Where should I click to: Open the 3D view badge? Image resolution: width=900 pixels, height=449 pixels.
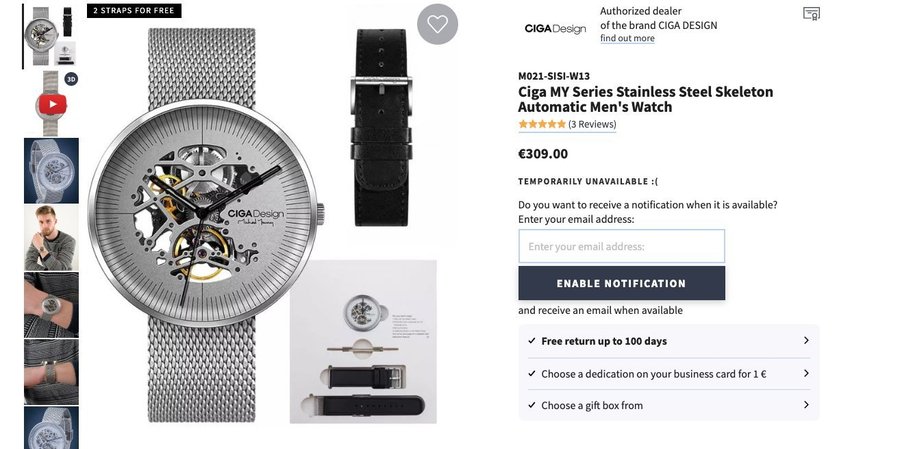pos(71,79)
